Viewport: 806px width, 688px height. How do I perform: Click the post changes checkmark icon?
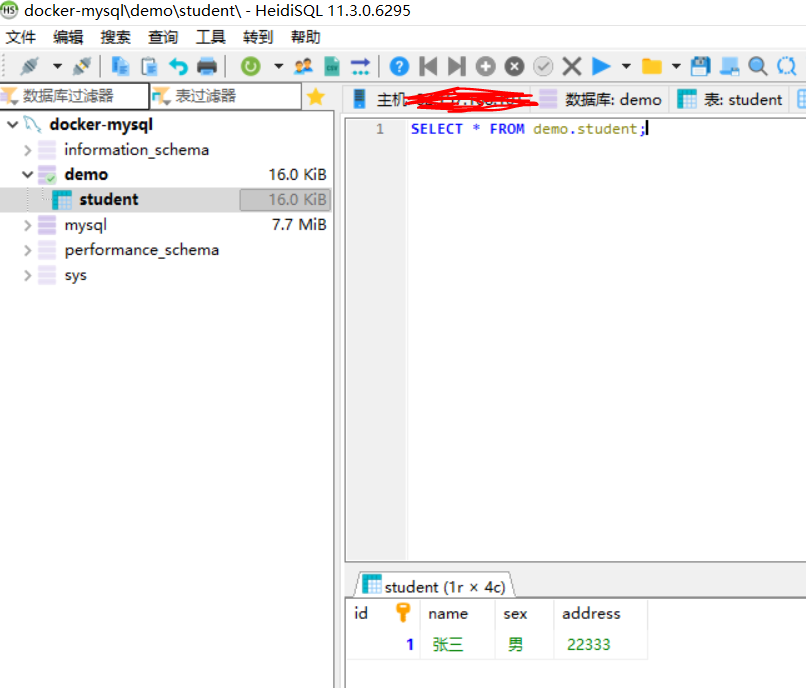tap(543, 66)
